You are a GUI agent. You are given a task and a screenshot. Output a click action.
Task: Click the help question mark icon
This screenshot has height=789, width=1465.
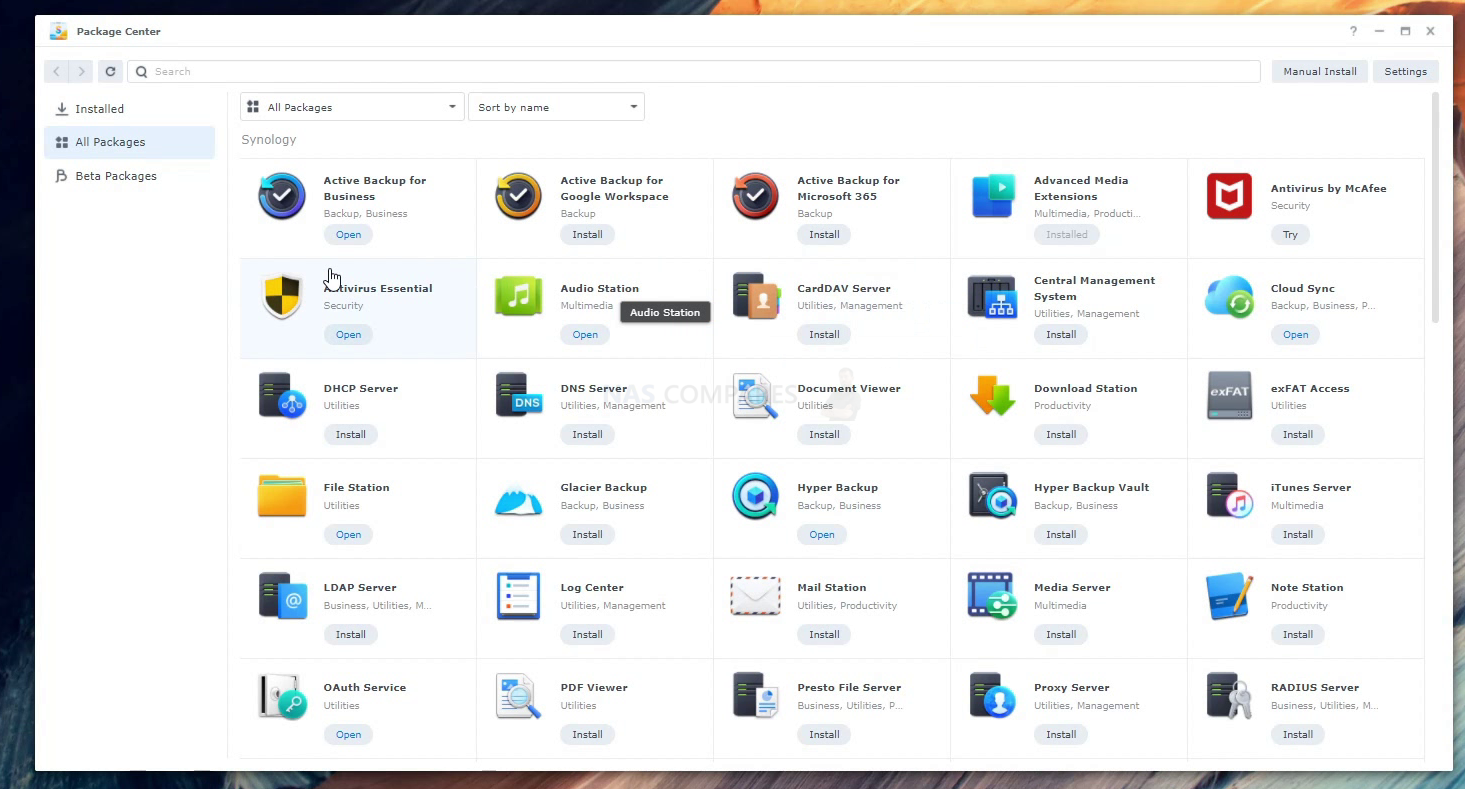1354,31
